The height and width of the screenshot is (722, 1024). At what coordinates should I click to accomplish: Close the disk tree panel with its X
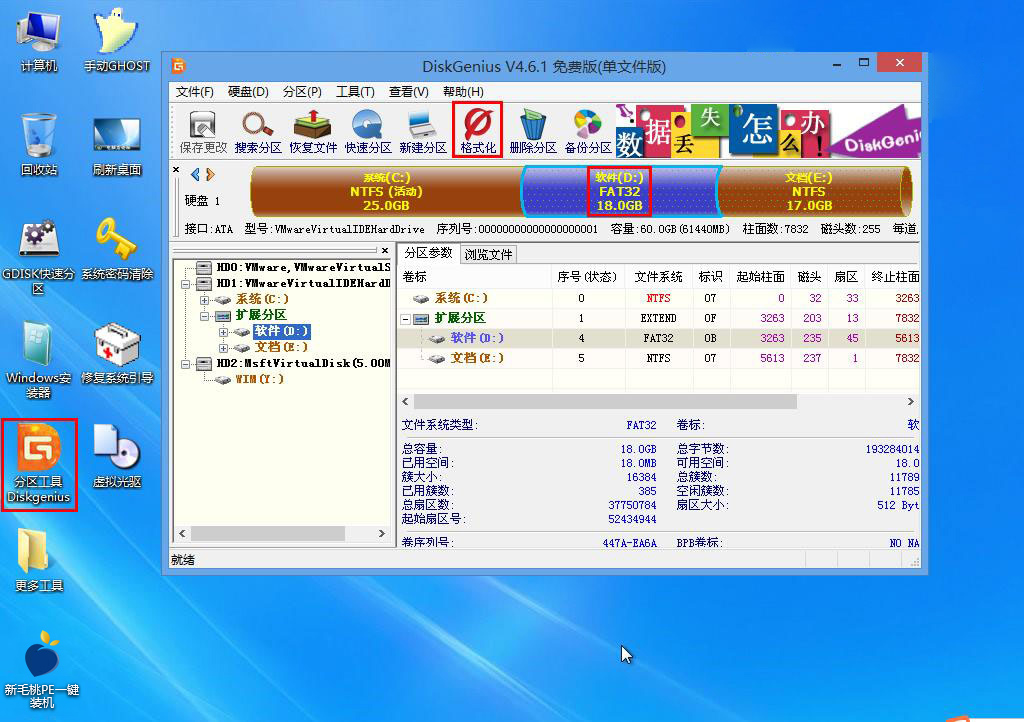coord(385,250)
